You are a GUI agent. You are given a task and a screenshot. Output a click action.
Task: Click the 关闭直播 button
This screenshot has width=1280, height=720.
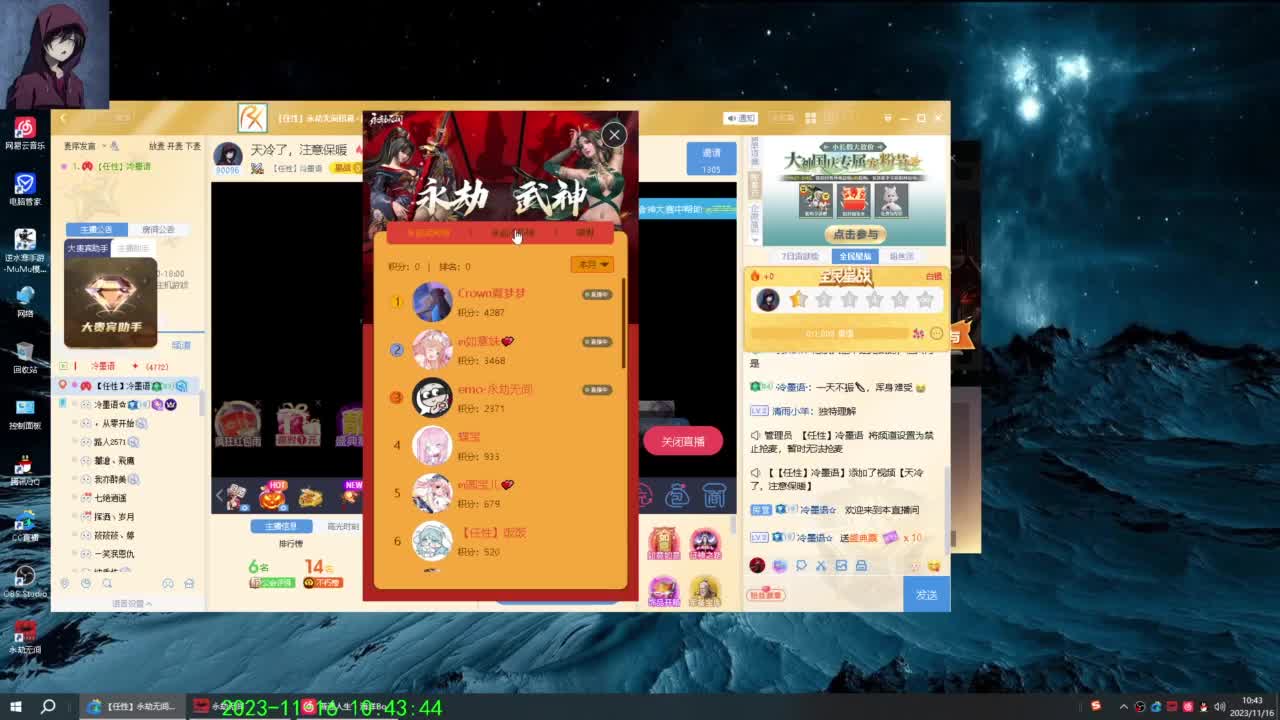pyautogui.click(x=683, y=441)
